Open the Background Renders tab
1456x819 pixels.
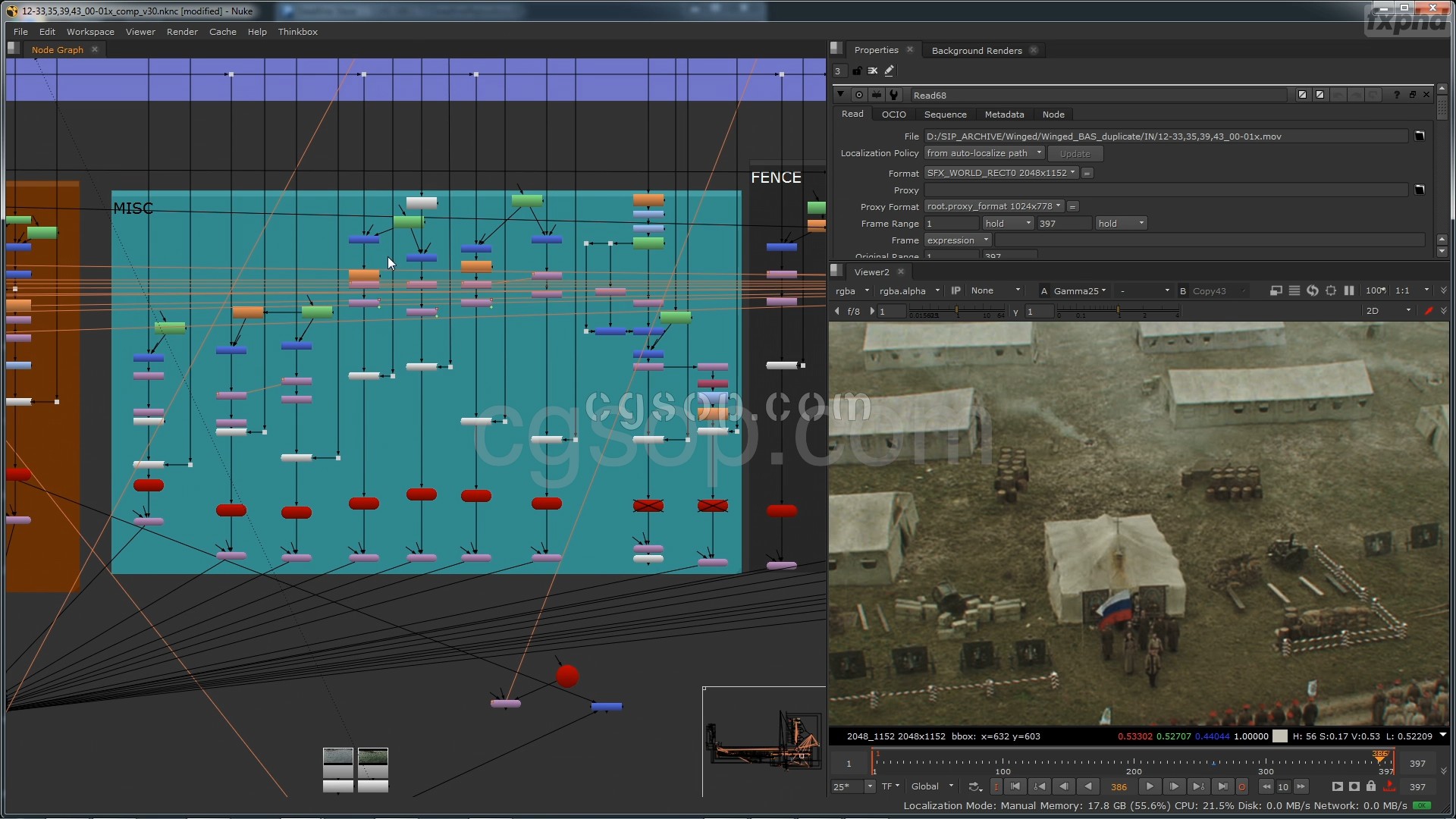tap(977, 50)
